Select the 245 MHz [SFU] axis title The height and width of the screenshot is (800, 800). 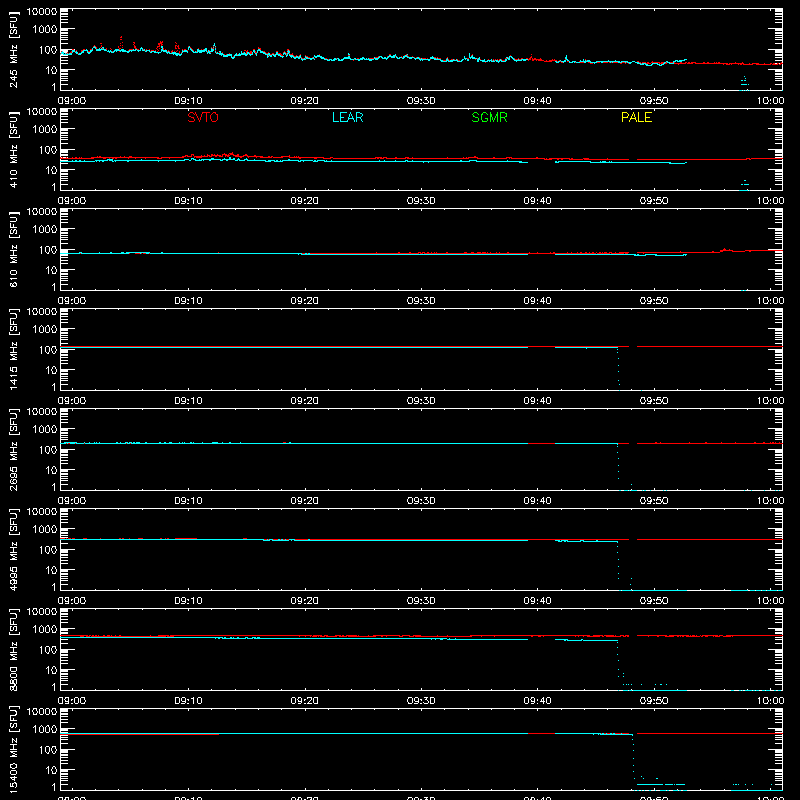(14, 49)
